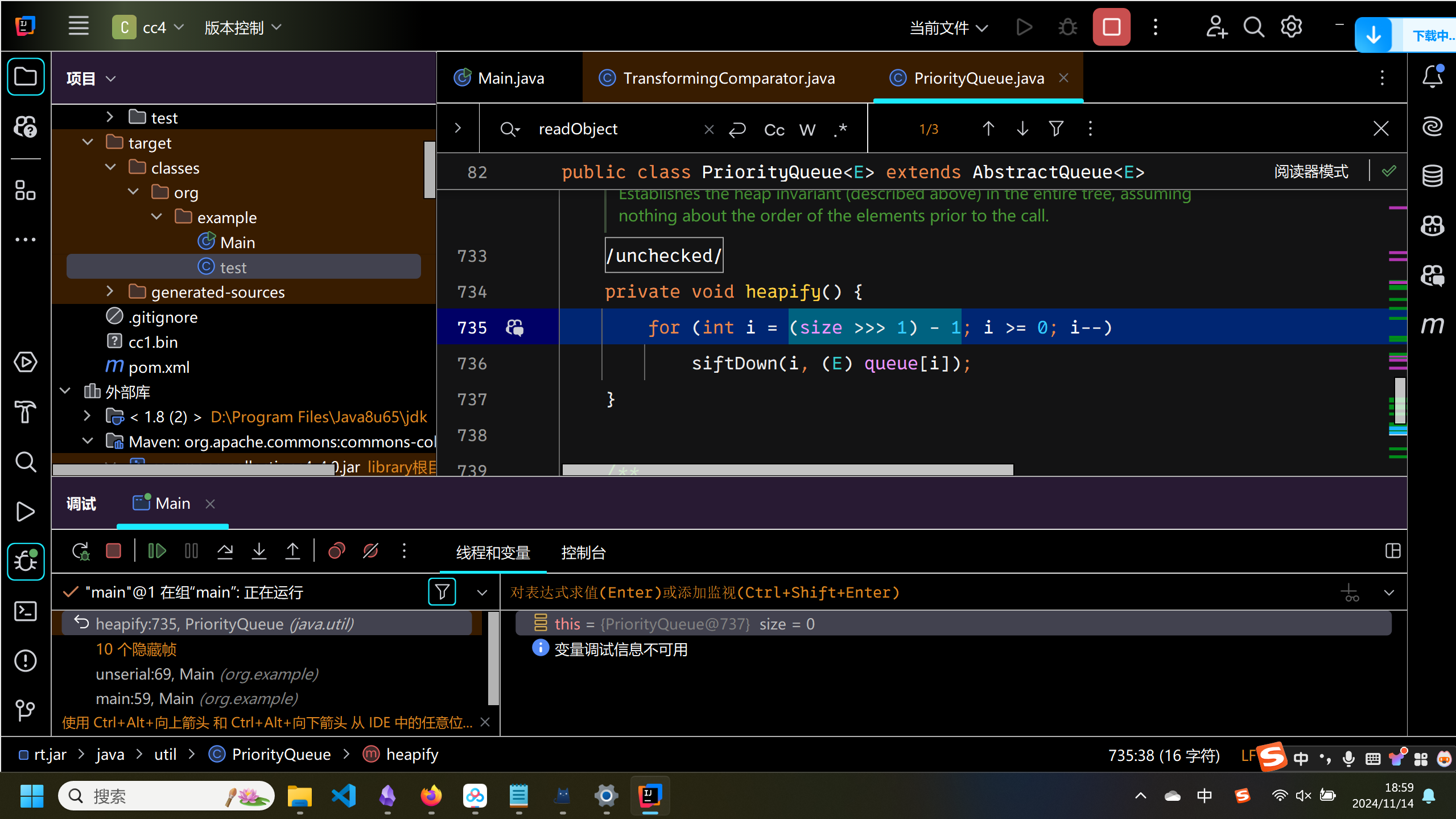
Task: Open the 当前文件 run configuration dropdown
Action: (948, 27)
